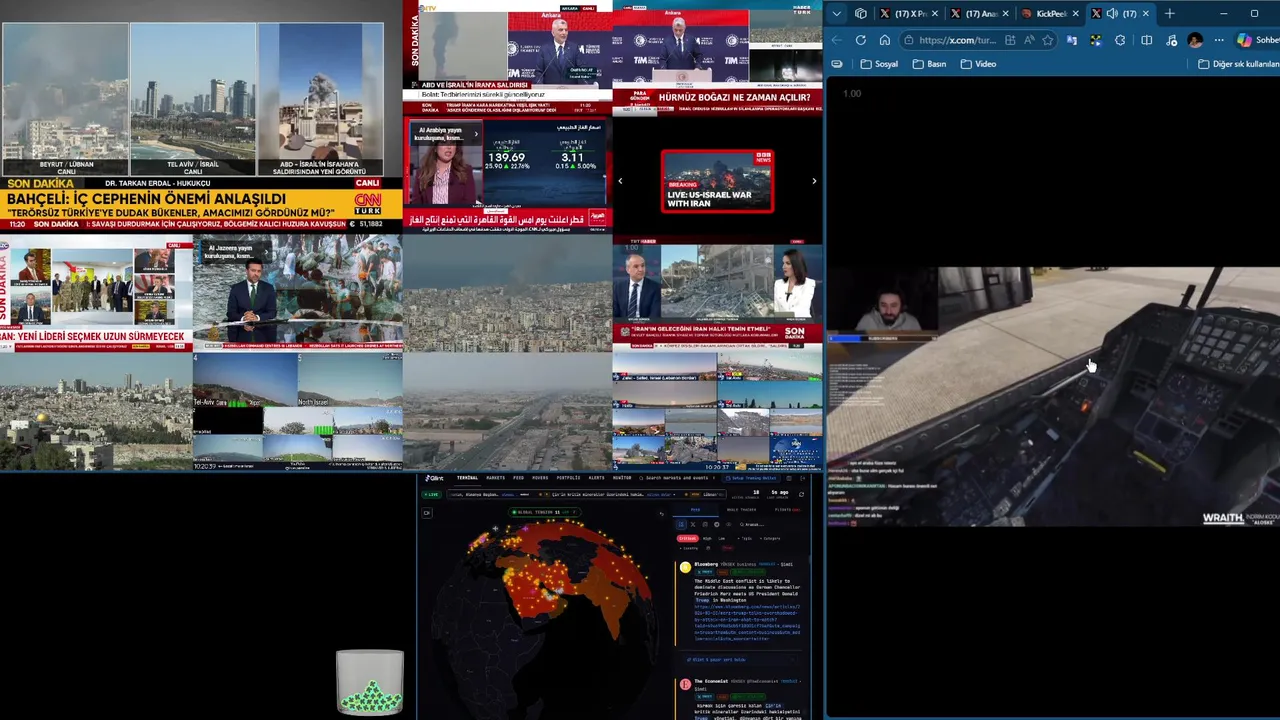Toggle the High severity filter
Screen dimensions: 1280x720
[707, 538]
